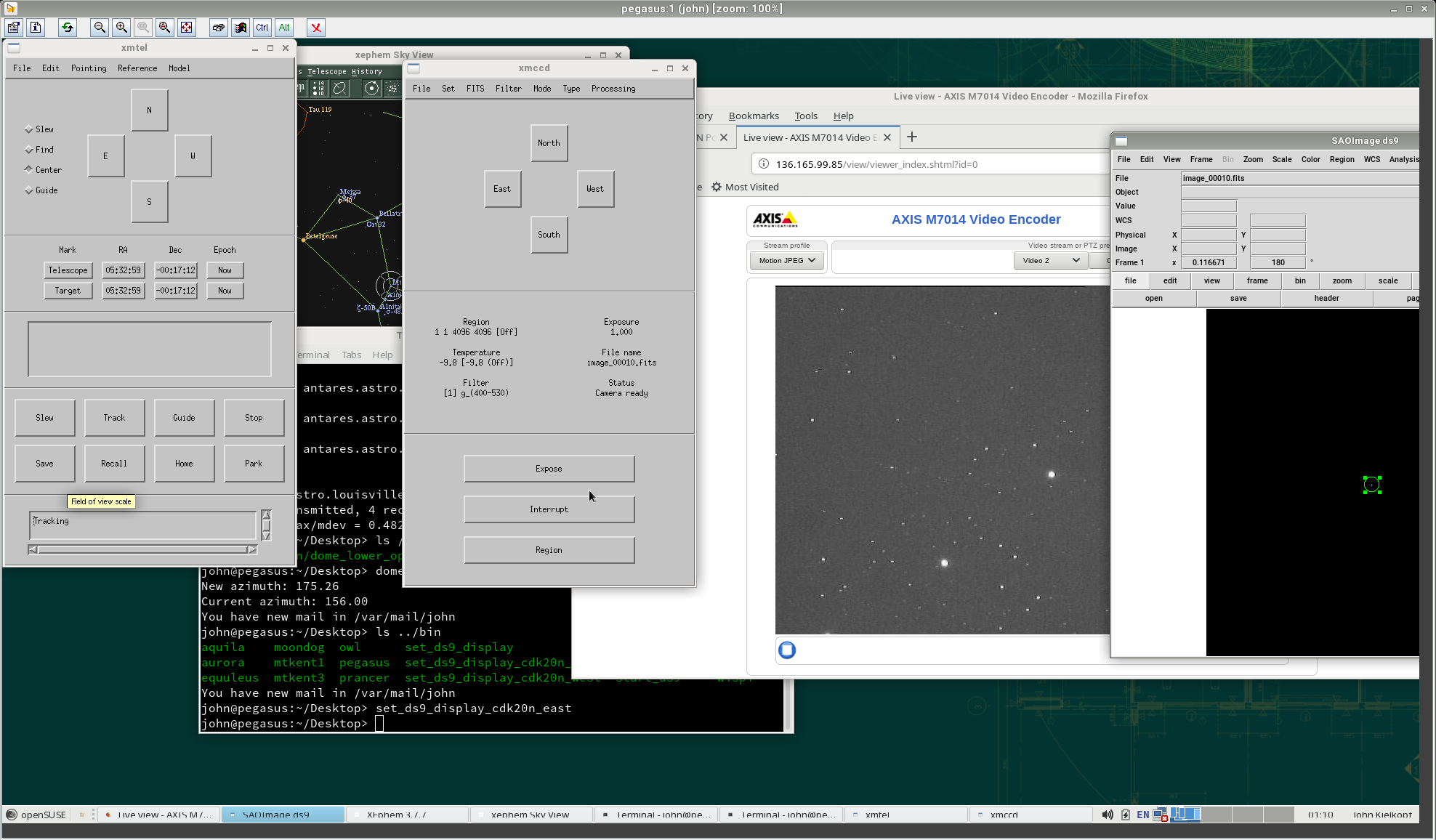Send the Windows Start key icon
Screen dimensions: 1436x840
241,28
